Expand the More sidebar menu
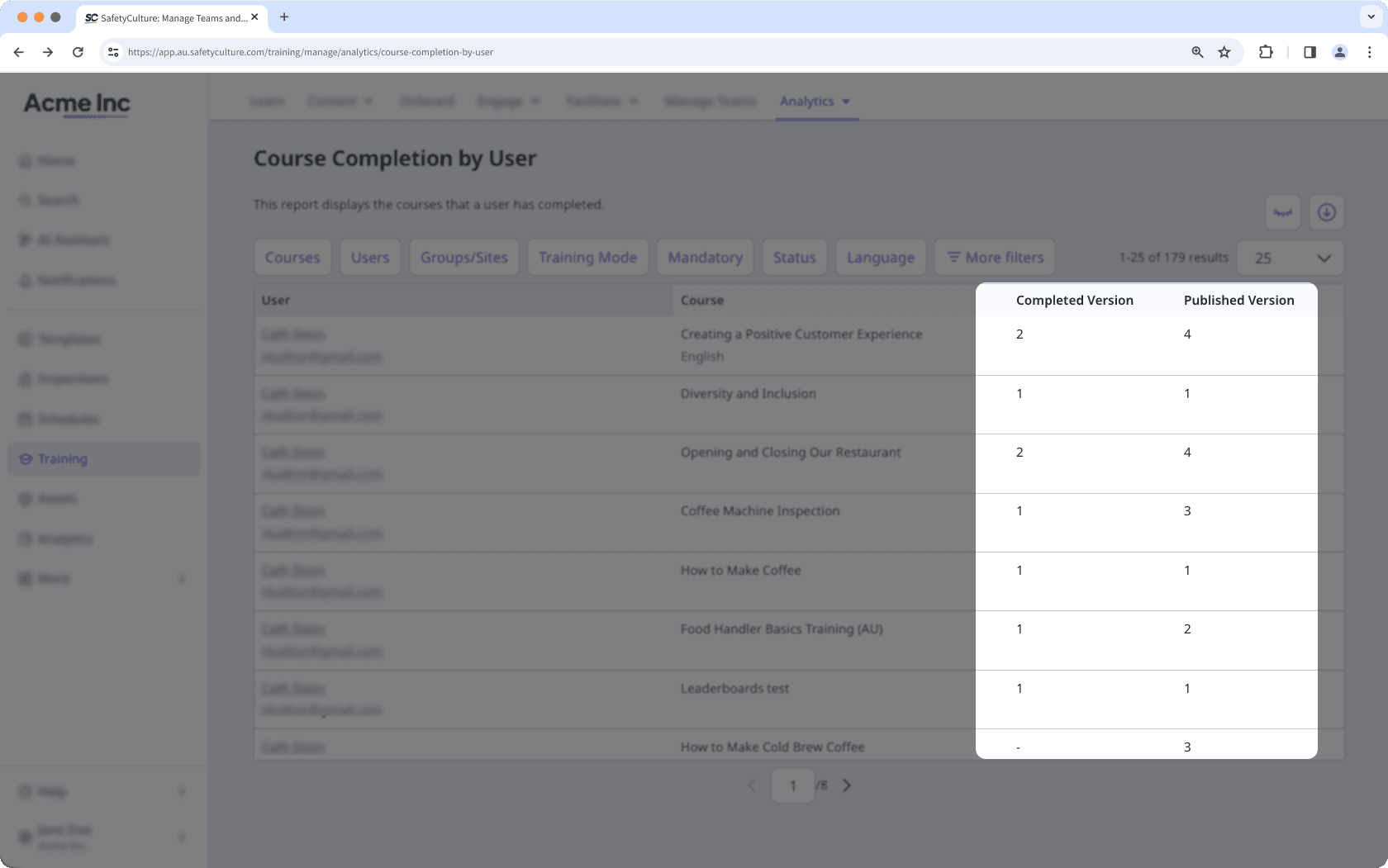1388x868 pixels. 53,578
